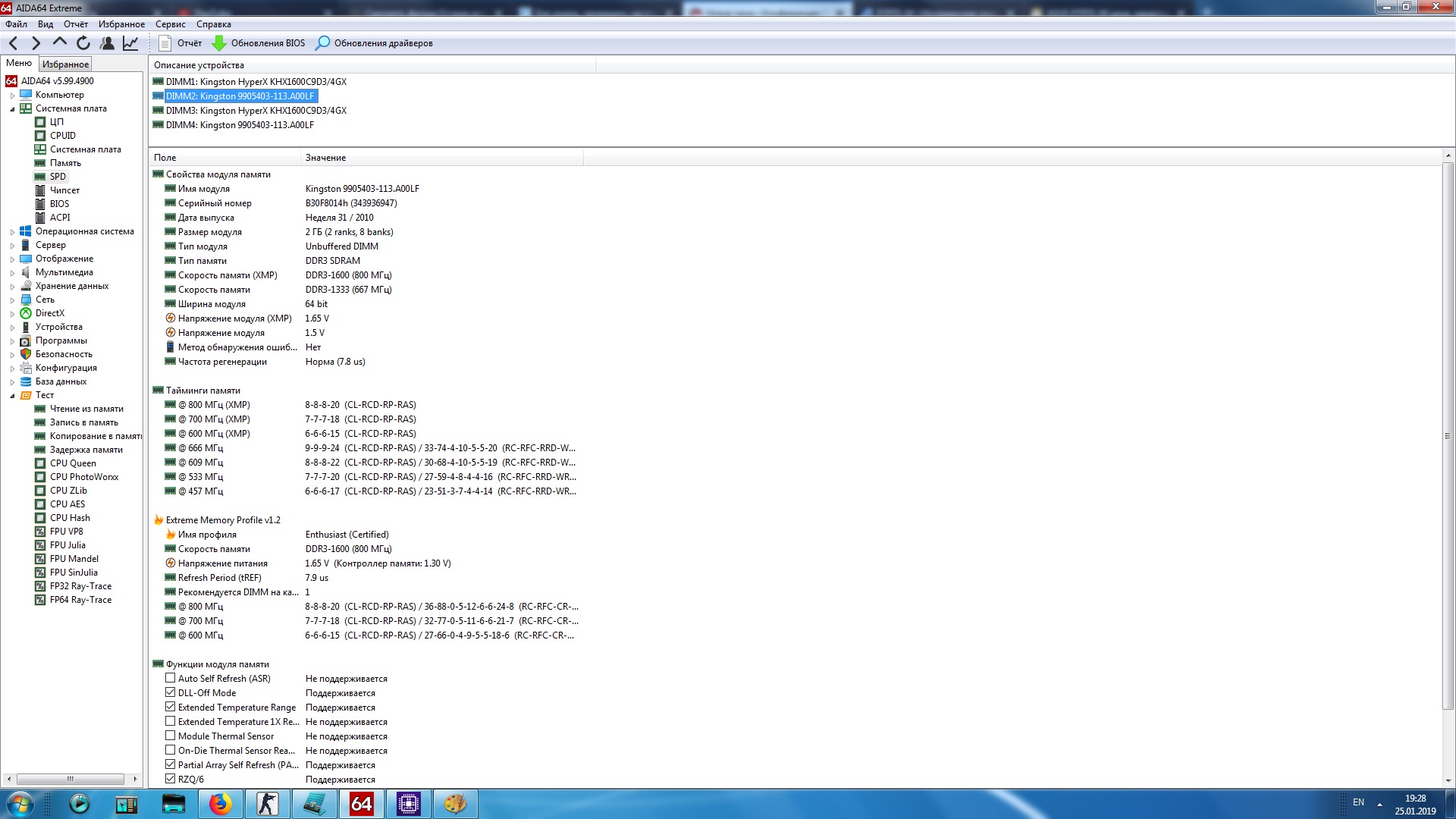Click the Refresh toolbar icon
The height and width of the screenshot is (819, 1456).
point(83,43)
